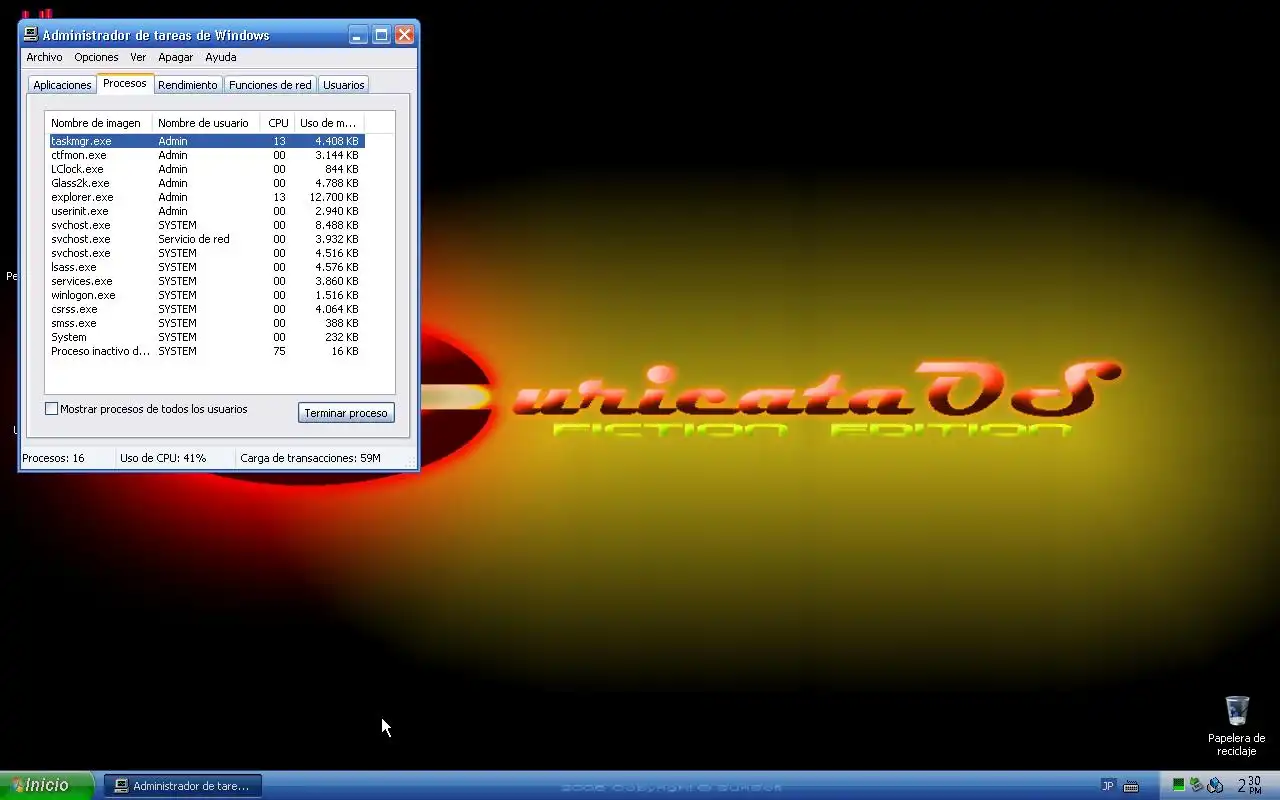Select the services.exe process row
This screenshot has height=800, width=1280.
206,281
